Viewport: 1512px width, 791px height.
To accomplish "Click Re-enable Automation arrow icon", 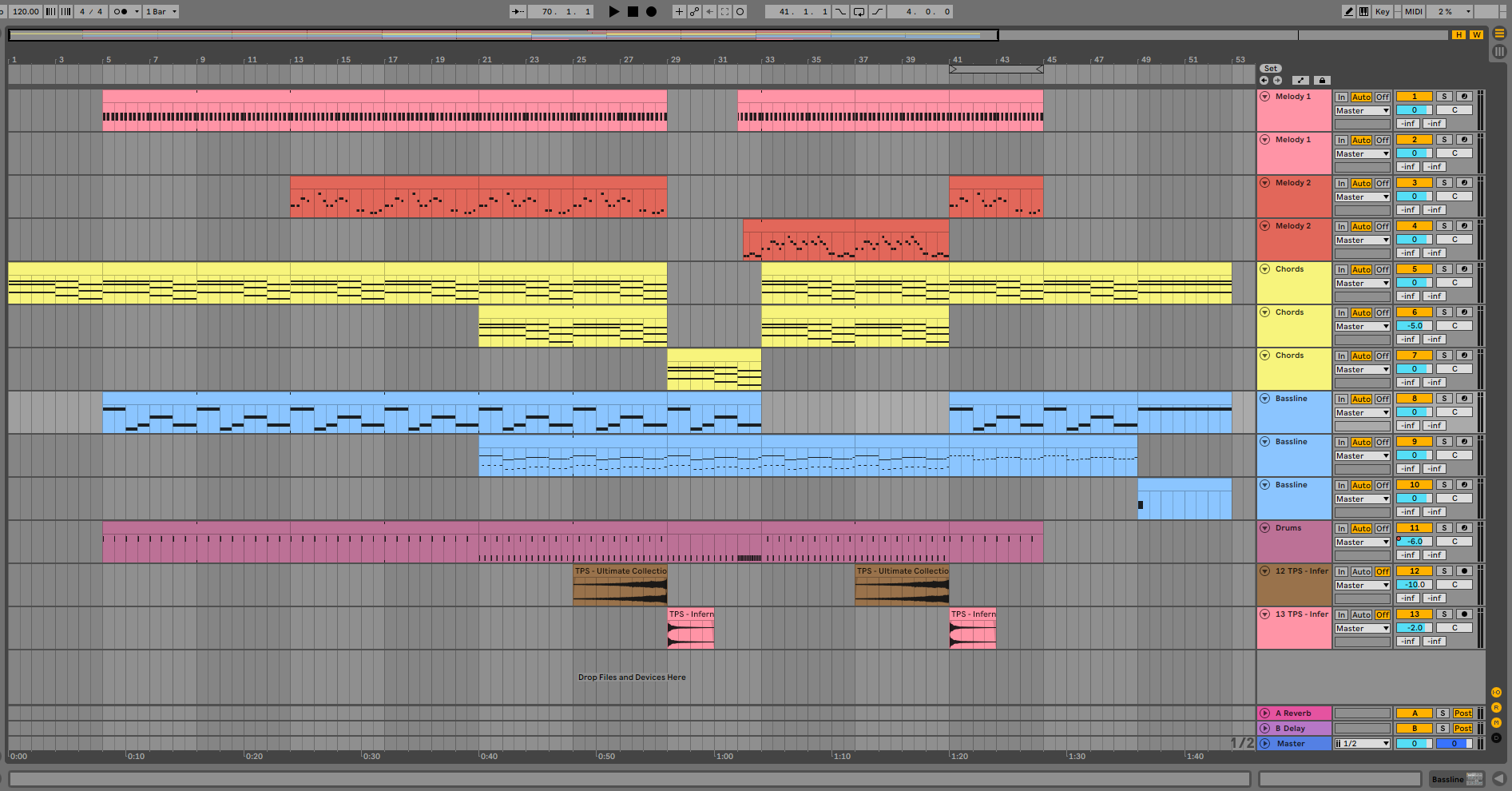I will click(x=709, y=11).
